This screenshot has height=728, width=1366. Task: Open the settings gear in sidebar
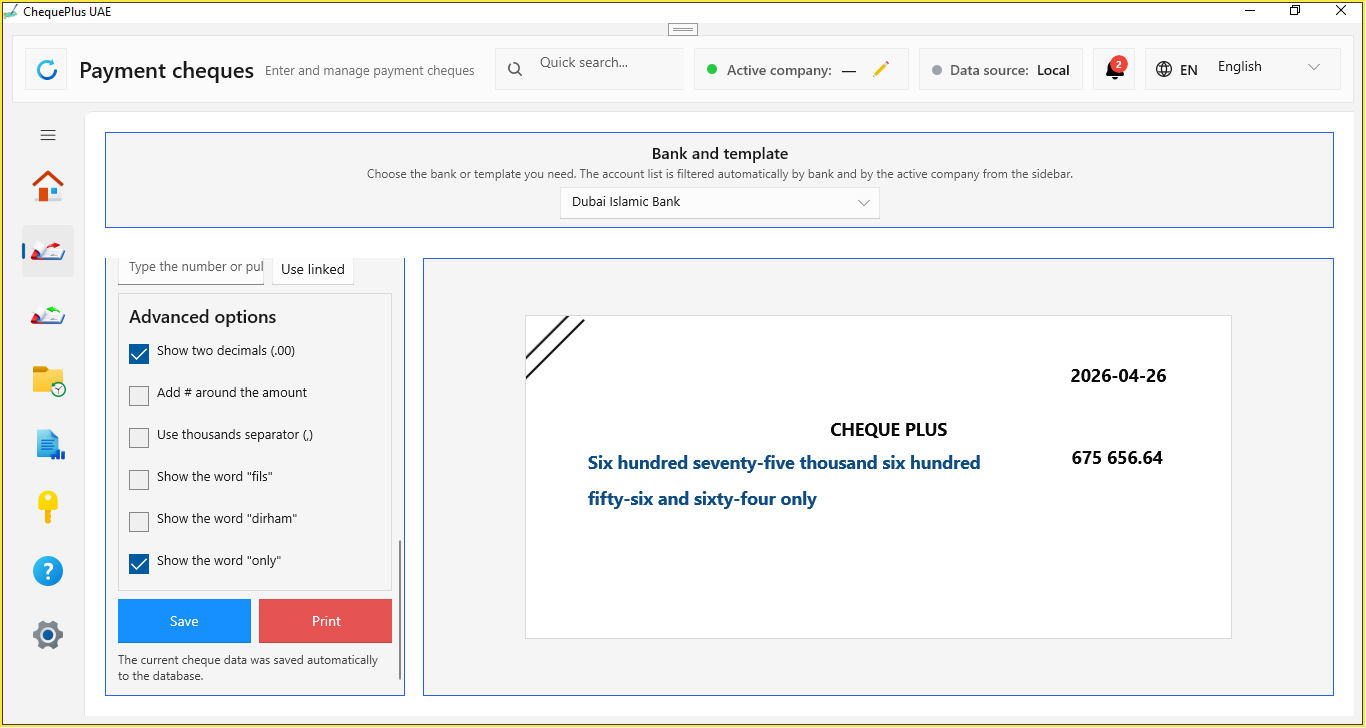pos(48,635)
